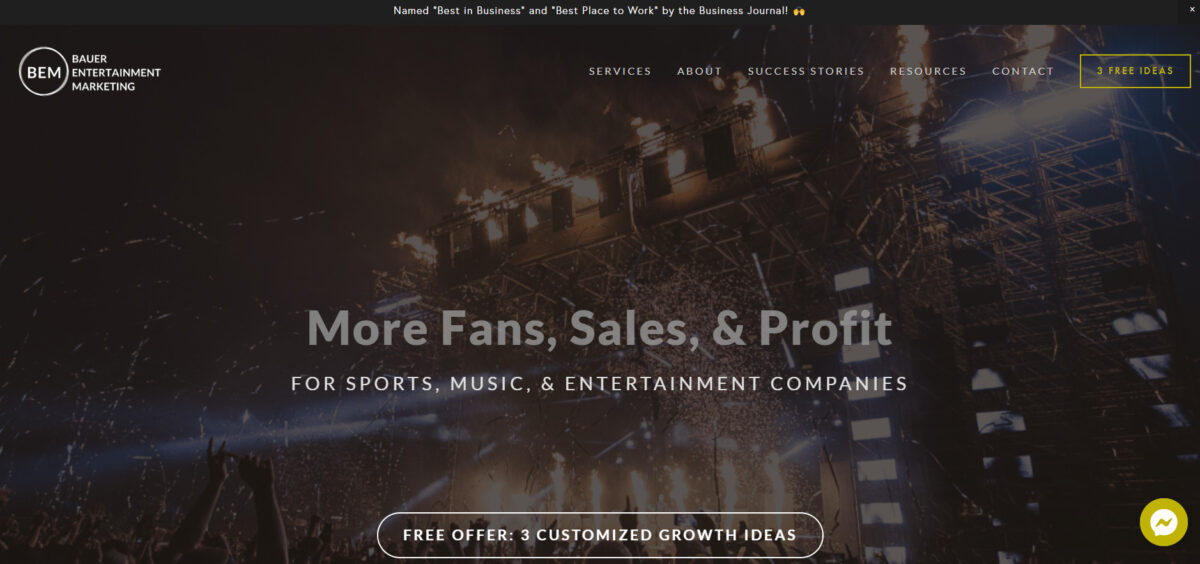The height and width of the screenshot is (564, 1200).
Task: Click the raised hands emoji in the announcement
Action: [x=799, y=10]
